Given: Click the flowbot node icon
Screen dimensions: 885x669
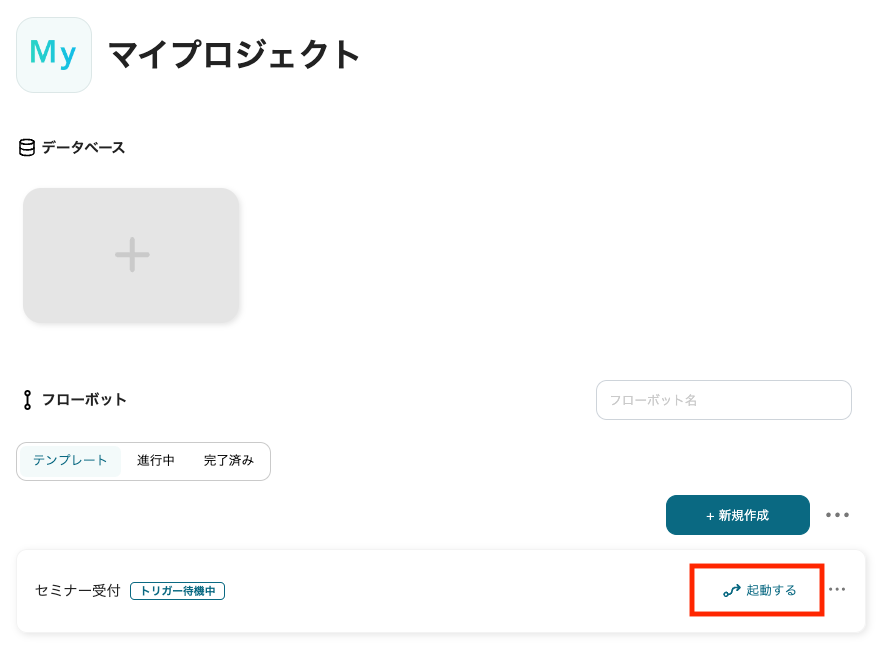Looking at the screenshot, I should point(27,400).
